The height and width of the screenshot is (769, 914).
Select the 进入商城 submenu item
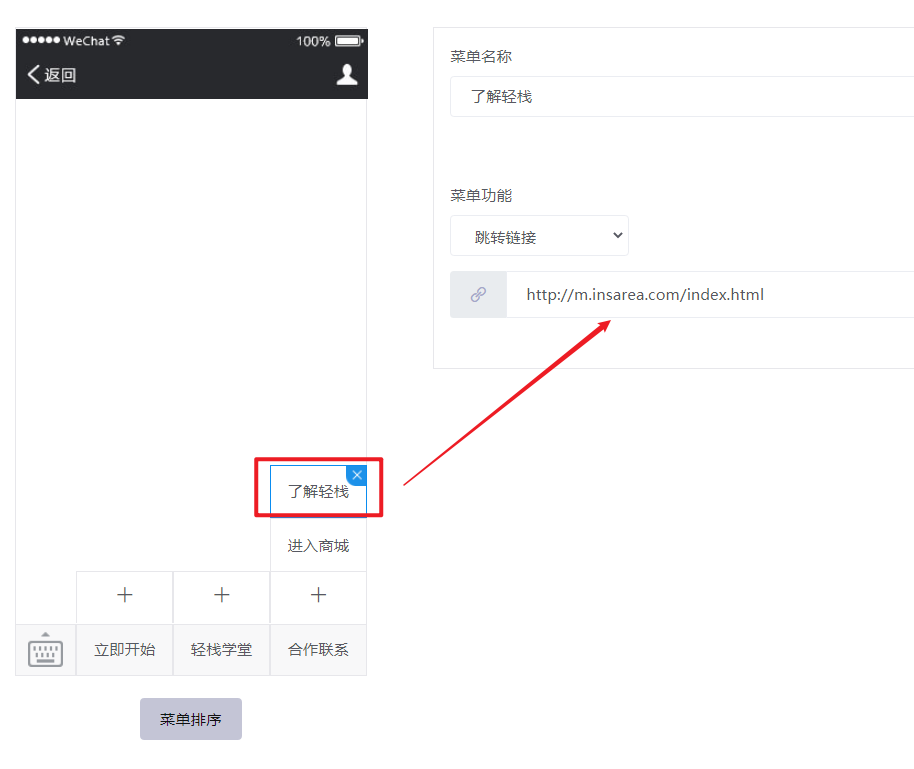(x=318, y=546)
